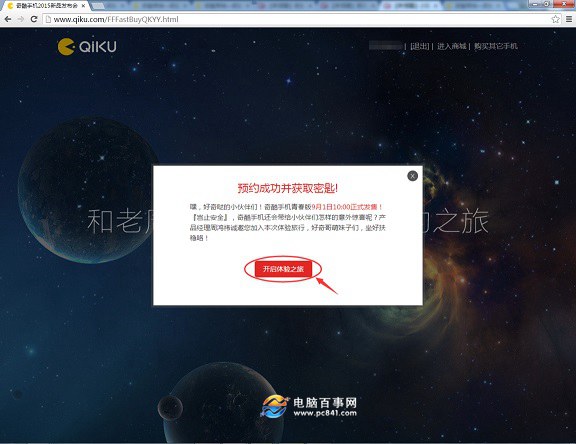Click the 预约成功并获取密匙 heading

pos(288,188)
